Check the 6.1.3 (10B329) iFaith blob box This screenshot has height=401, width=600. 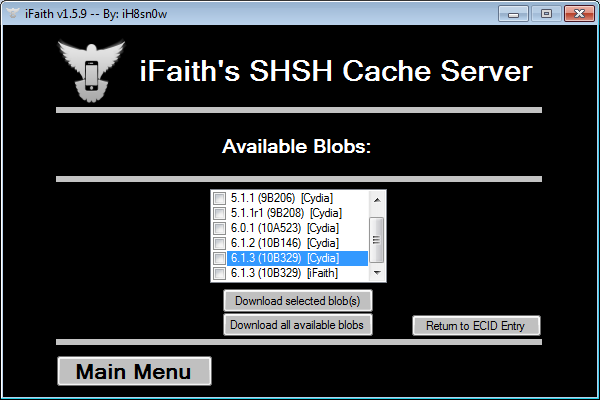220,273
